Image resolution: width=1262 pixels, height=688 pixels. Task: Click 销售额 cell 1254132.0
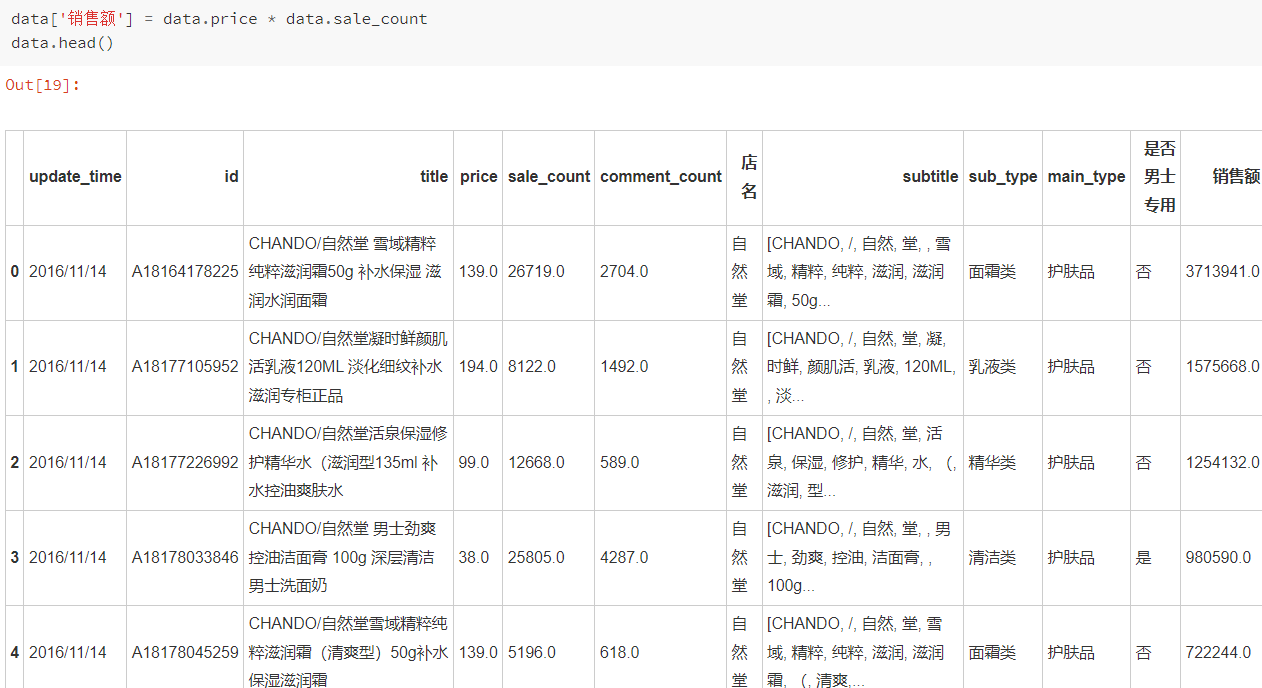point(1222,462)
